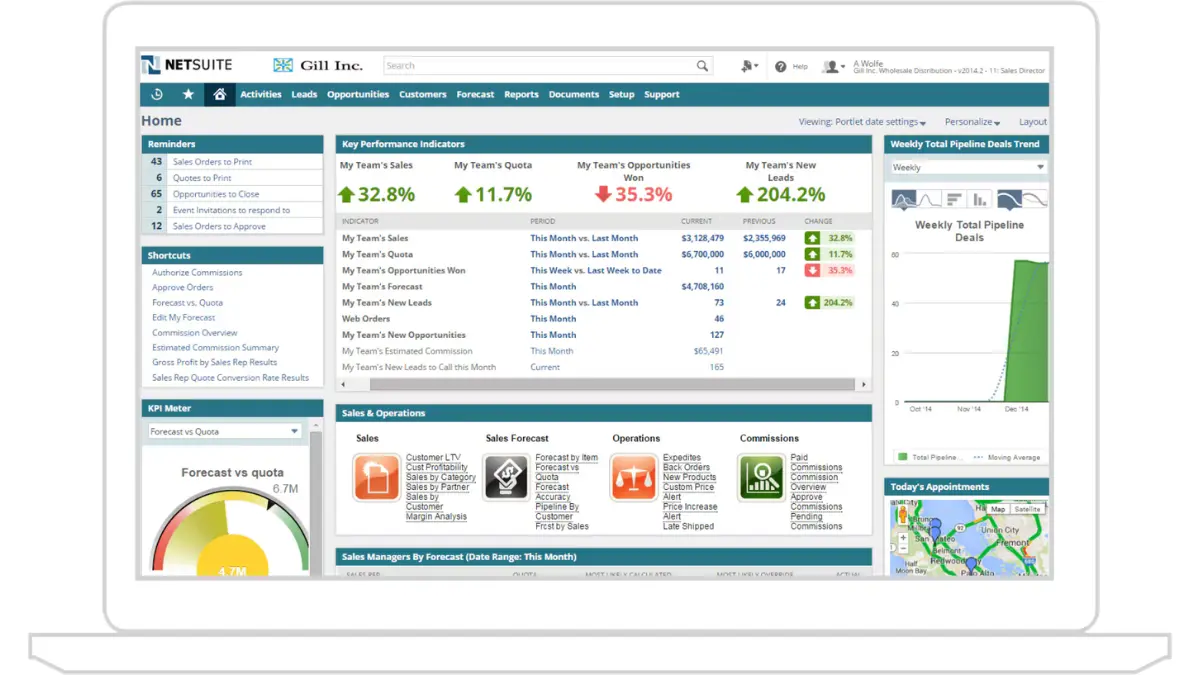Click the Help icon

(781, 66)
